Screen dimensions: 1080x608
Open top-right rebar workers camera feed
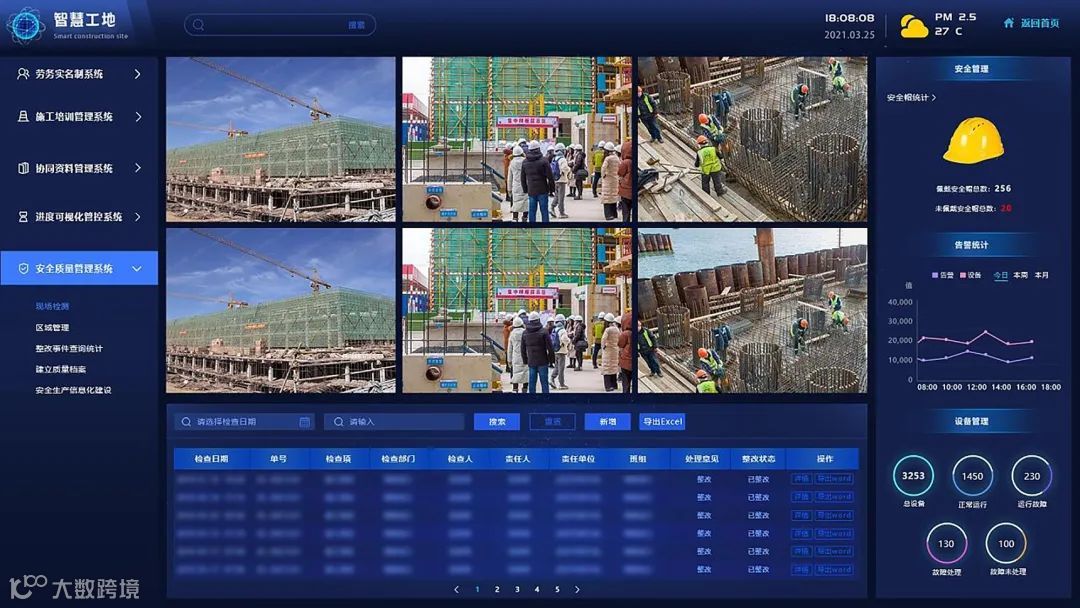[x=752, y=139]
